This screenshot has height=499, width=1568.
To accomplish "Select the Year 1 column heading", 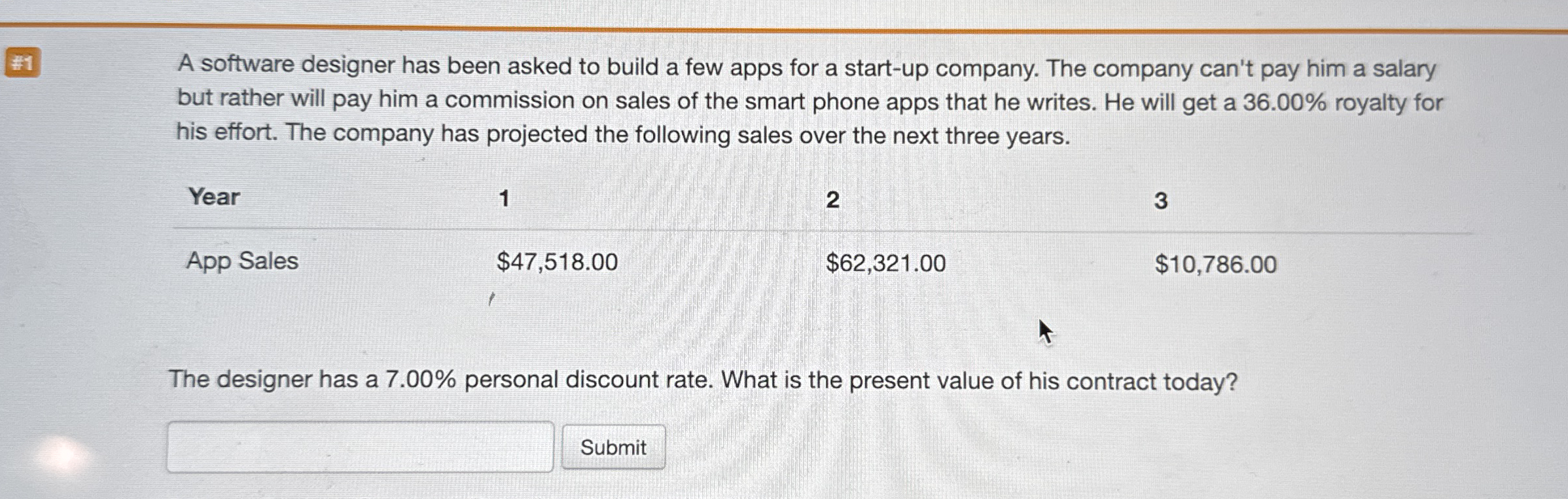I will 504,197.
